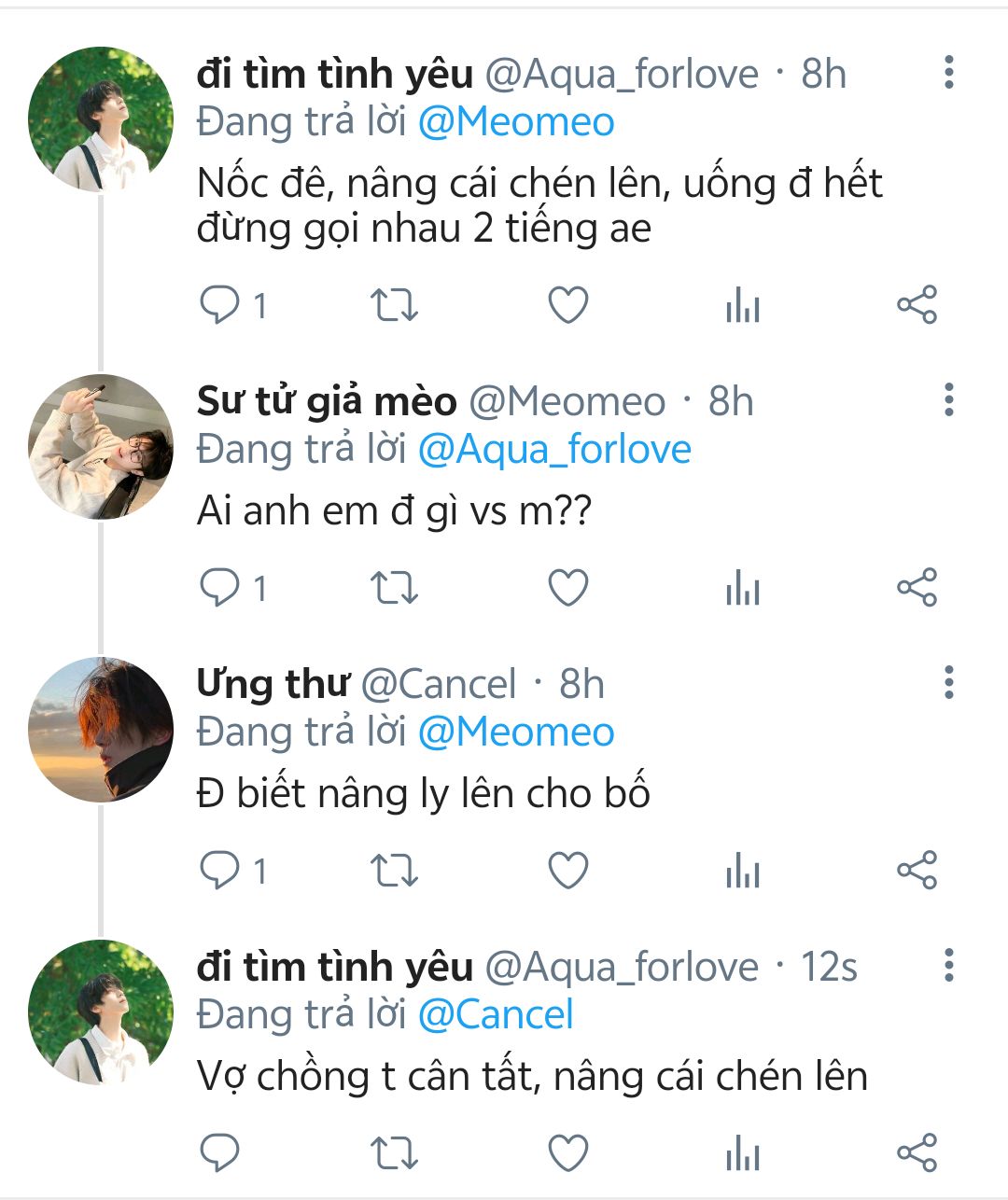Open the @Aqua_forlove mention link
This screenshot has width=1008, height=1200.
point(554,450)
